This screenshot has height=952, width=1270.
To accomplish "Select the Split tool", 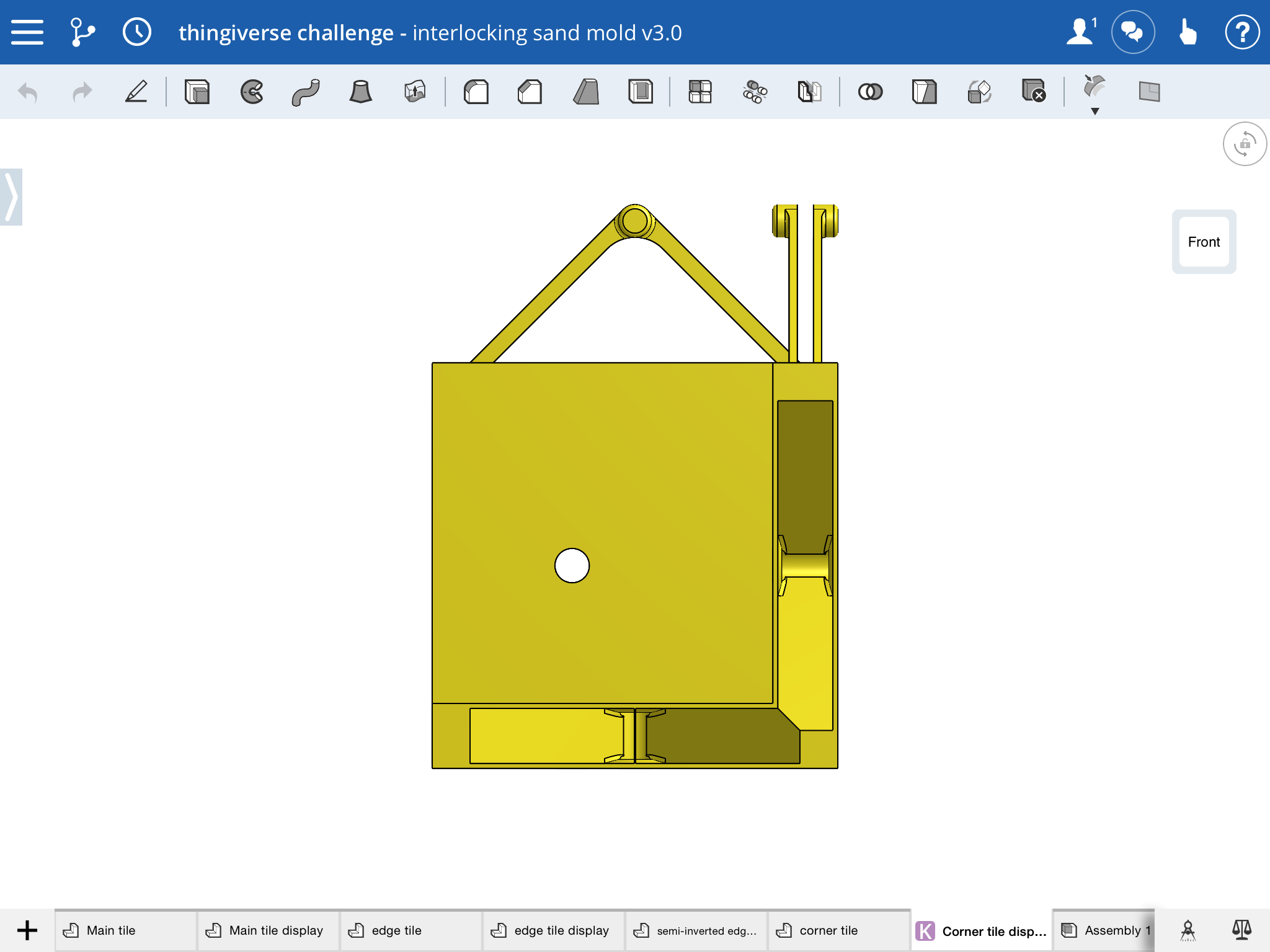I will coord(925,92).
